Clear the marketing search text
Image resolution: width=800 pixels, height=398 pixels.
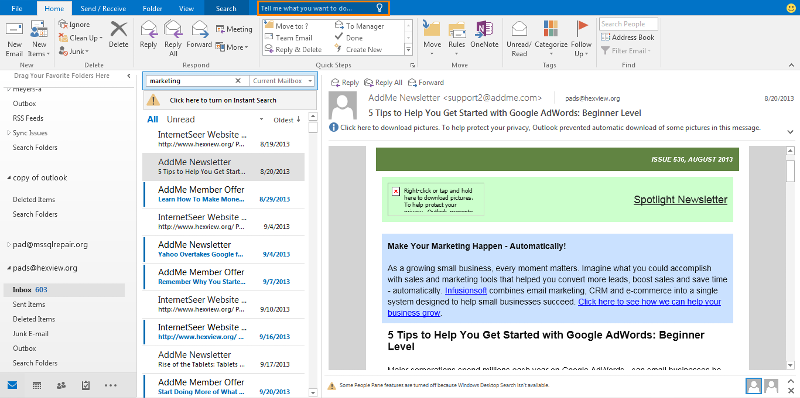click(238, 81)
